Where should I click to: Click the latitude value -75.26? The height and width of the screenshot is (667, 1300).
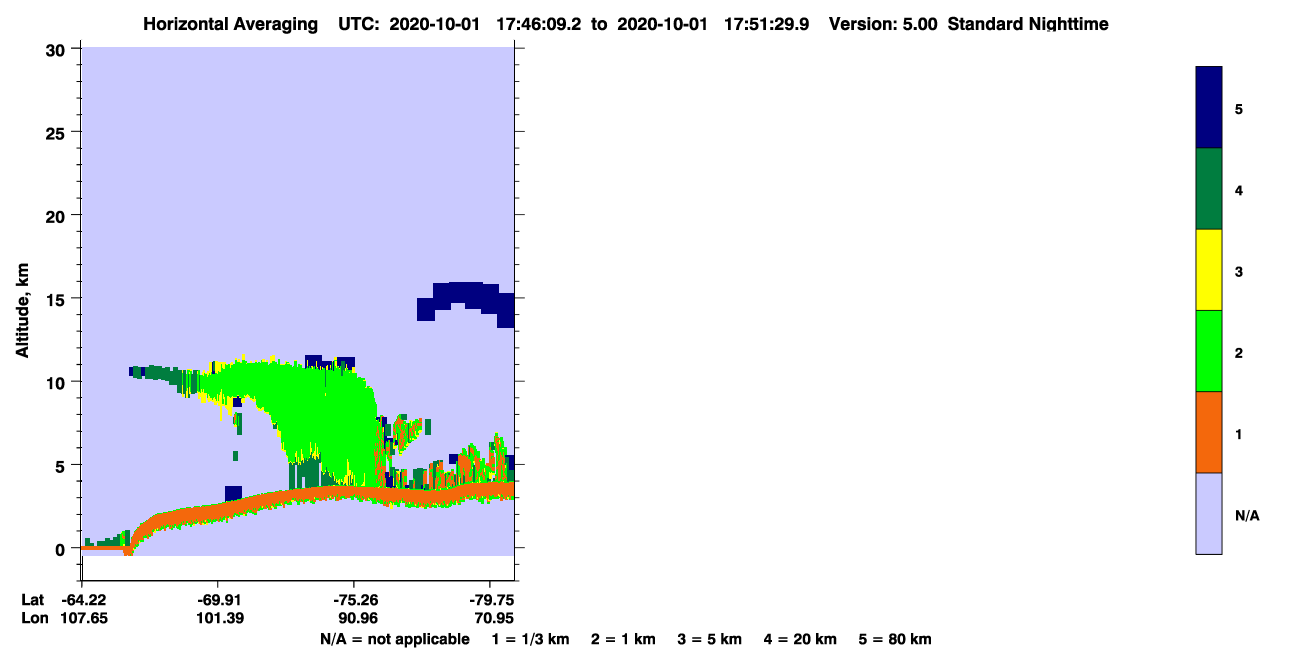pos(354,600)
